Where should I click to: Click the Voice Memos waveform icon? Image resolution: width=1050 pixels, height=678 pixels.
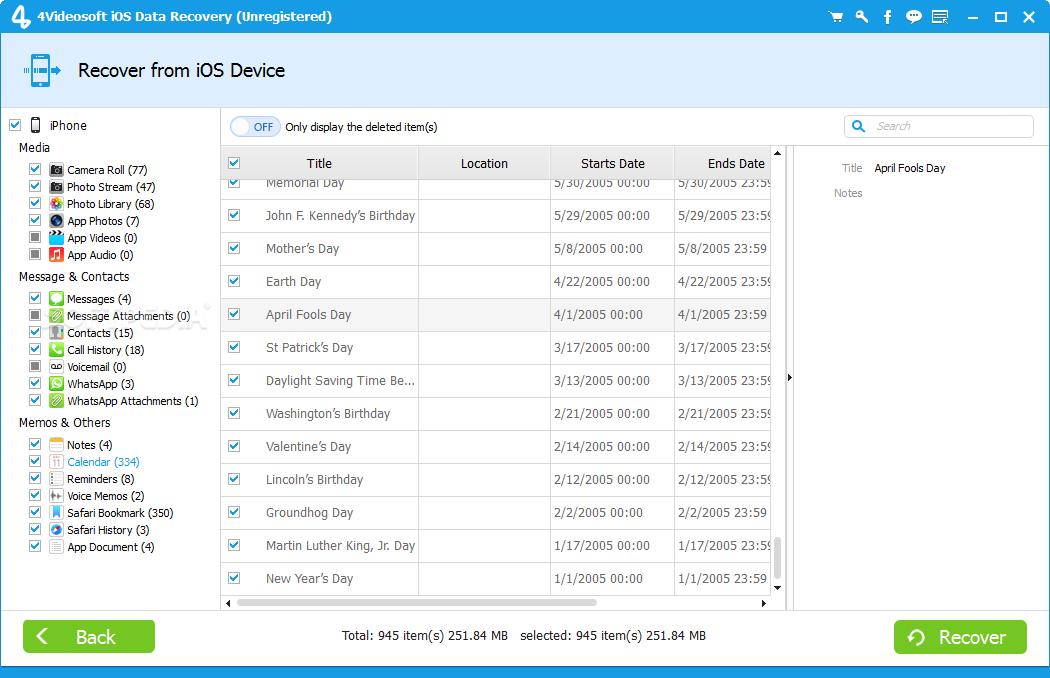point(56,496)
